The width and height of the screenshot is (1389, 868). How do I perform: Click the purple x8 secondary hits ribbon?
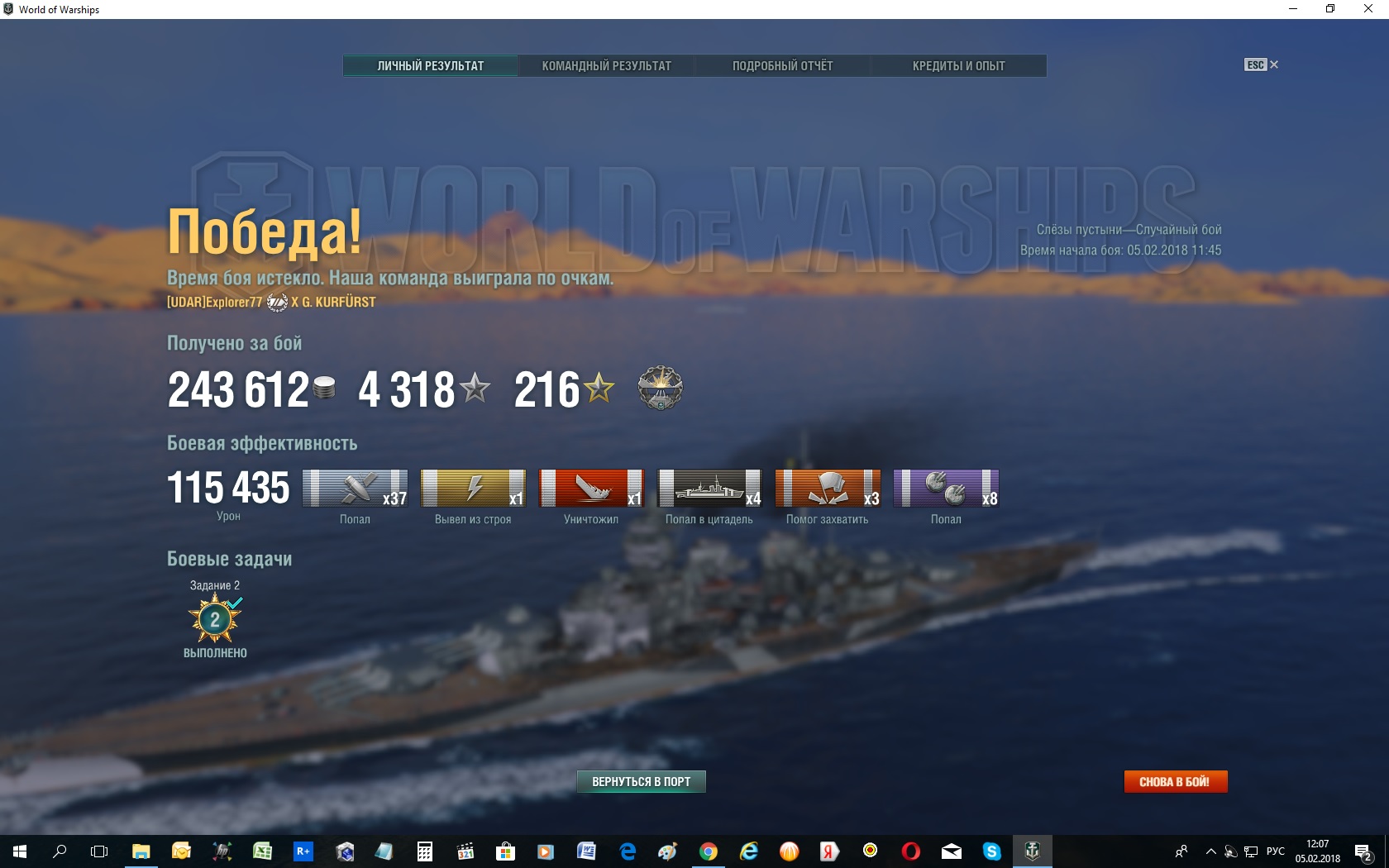pyautogui.click(x=946, y=488)
